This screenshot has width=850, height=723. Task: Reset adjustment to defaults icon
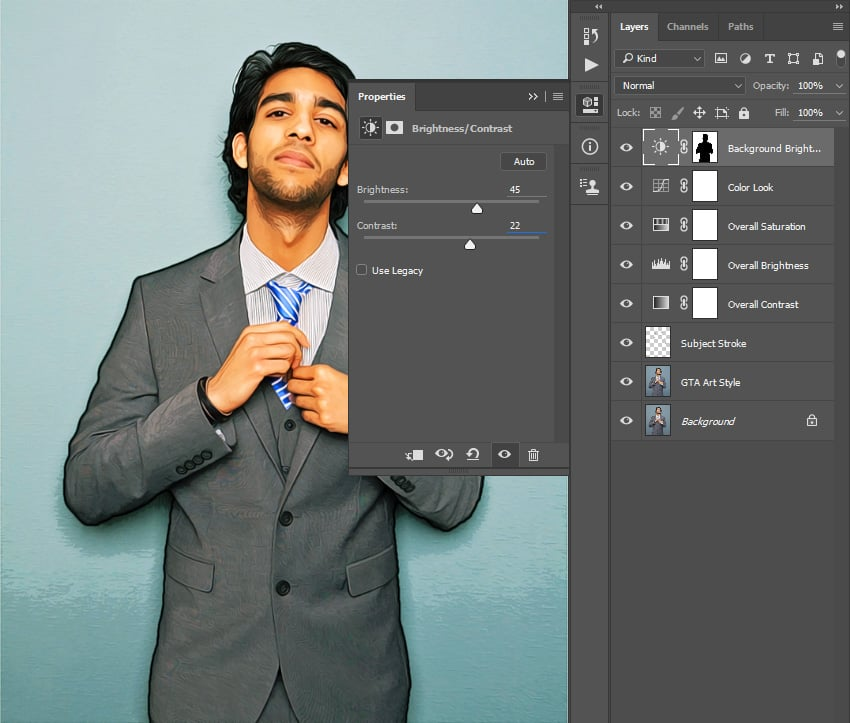click(473, 454)
